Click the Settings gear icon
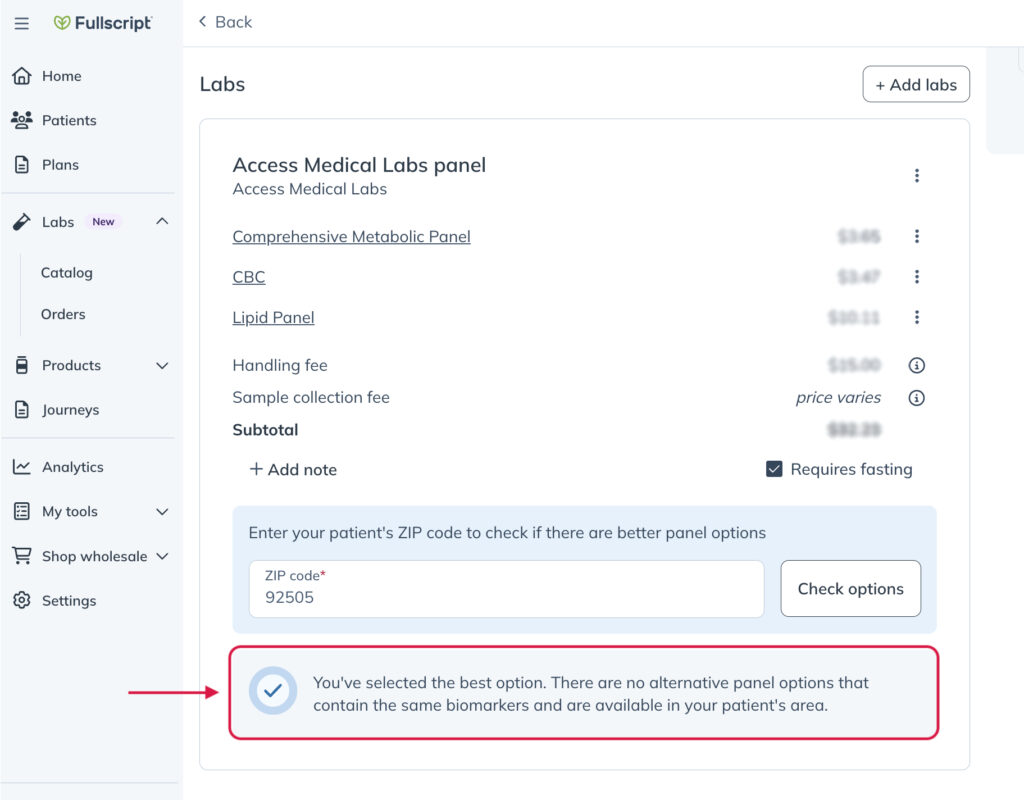This screenshot has width=1024, height=800. (x=22, y=600)
